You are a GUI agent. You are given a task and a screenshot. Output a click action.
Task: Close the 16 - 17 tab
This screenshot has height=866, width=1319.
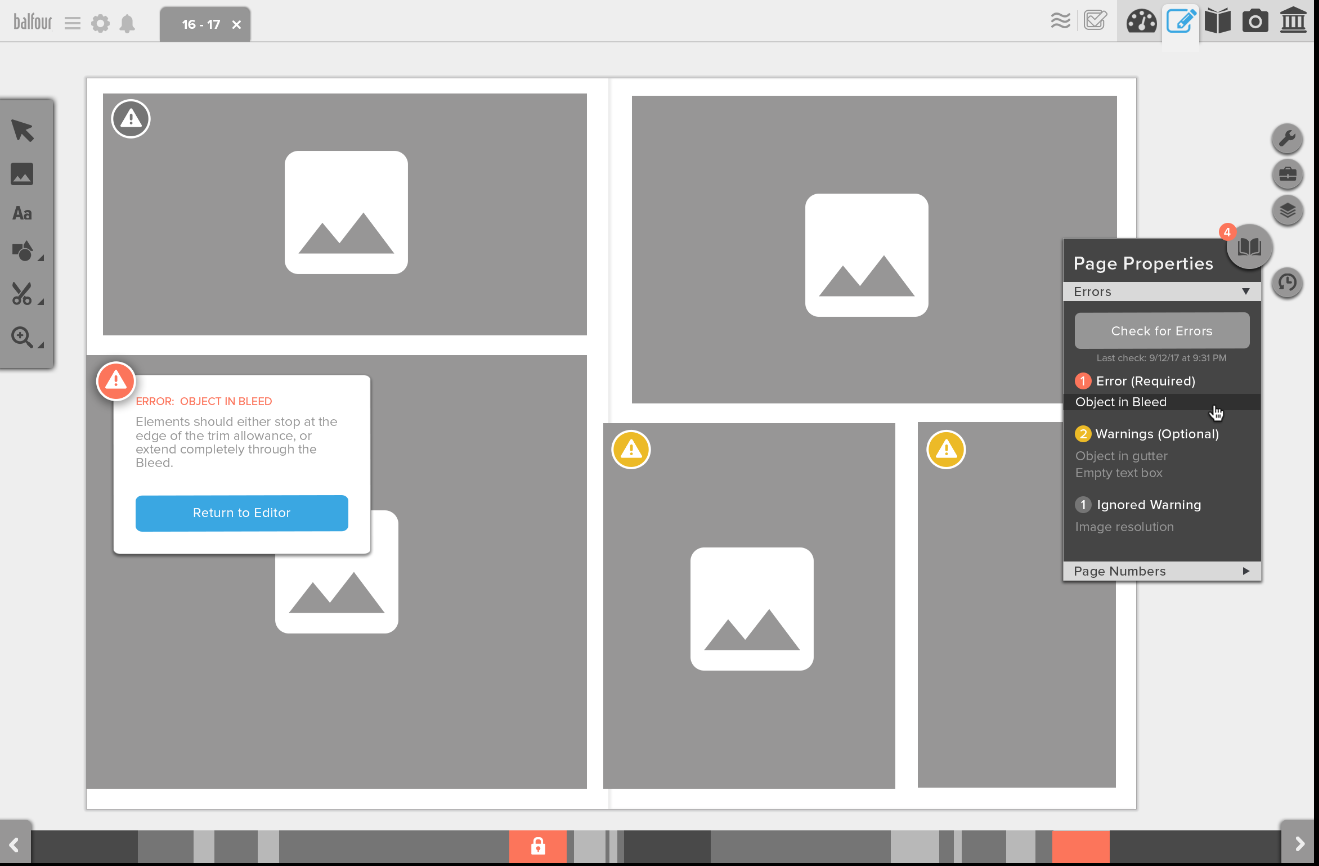pos(237,25)
